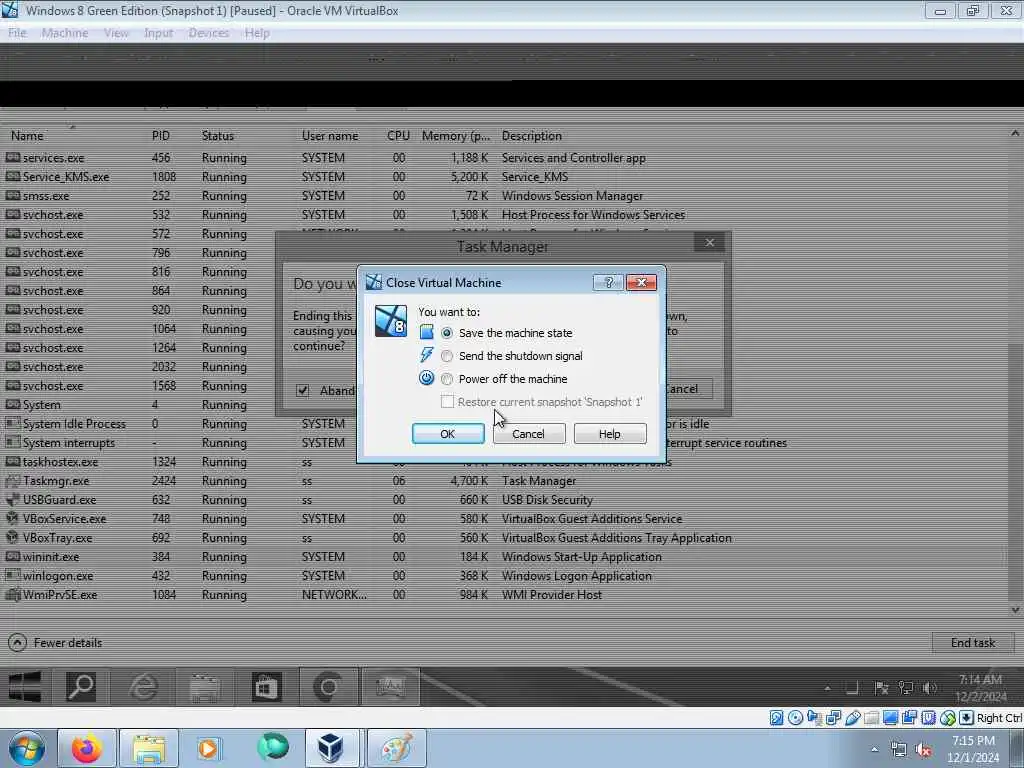Sort processes by PID column
This screenshot has width=1024, height=768.
[x=161, y=136]
